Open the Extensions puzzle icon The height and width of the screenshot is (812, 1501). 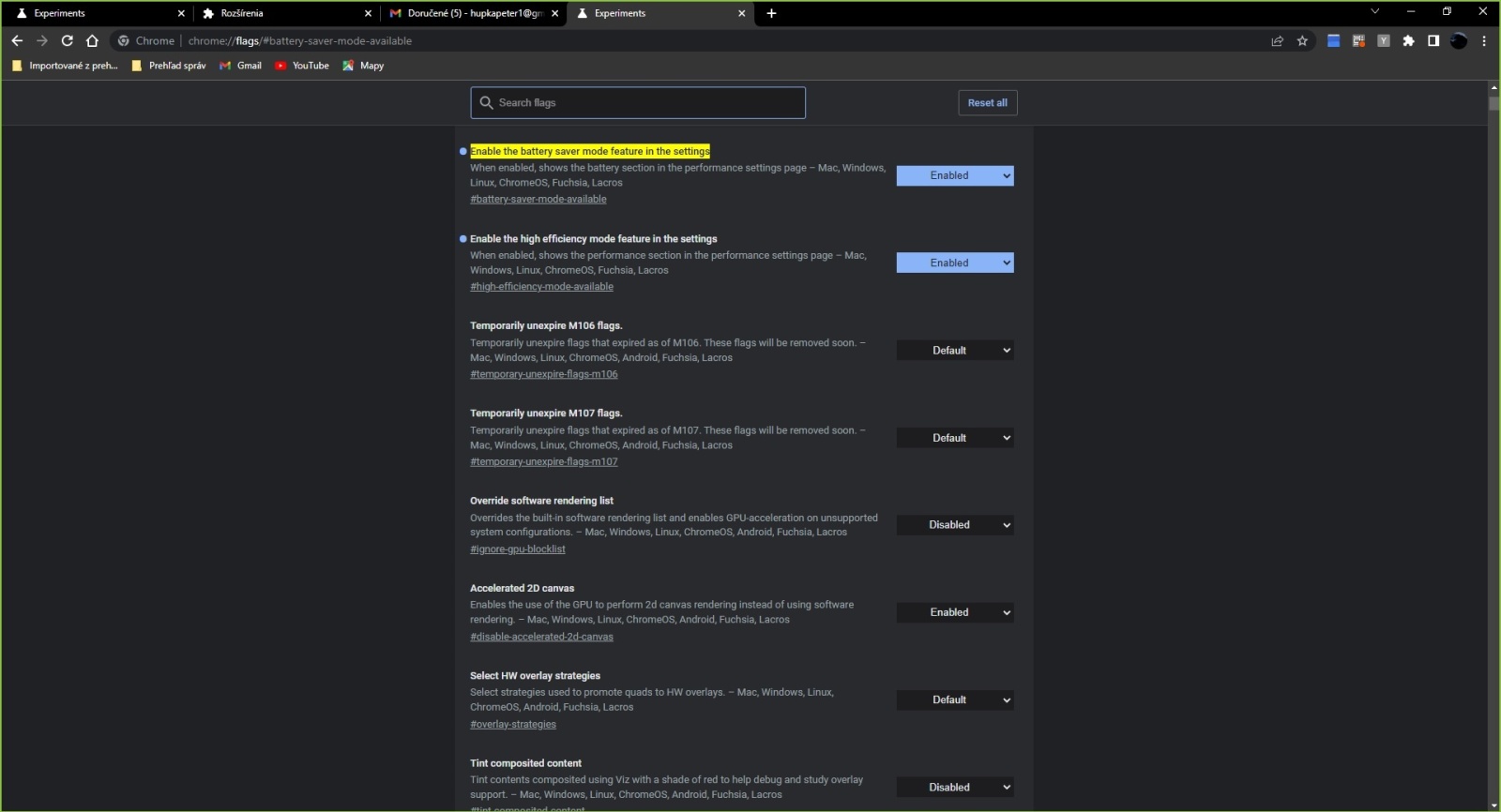[1408, 40]
